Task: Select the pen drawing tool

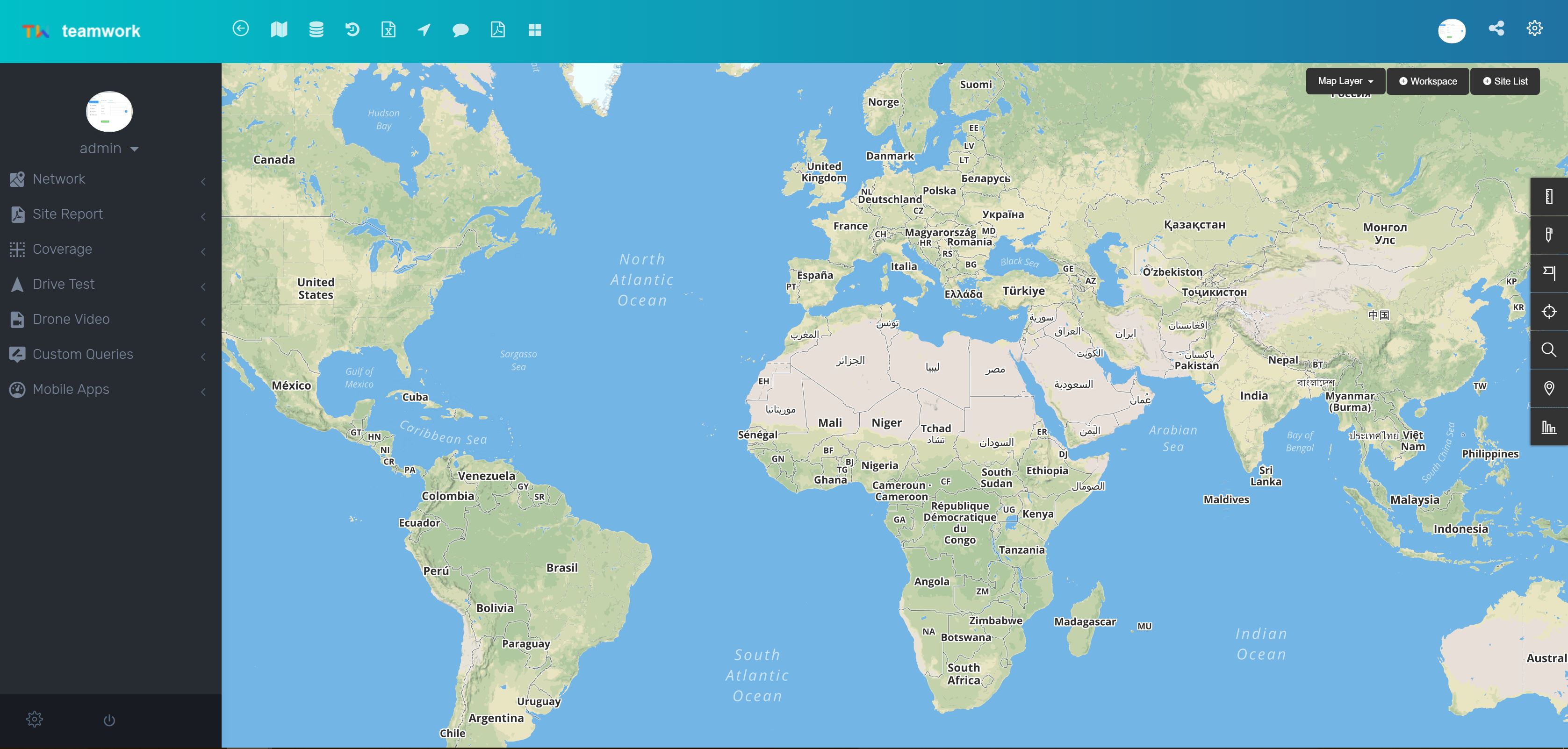Action: pos(1548,235)
